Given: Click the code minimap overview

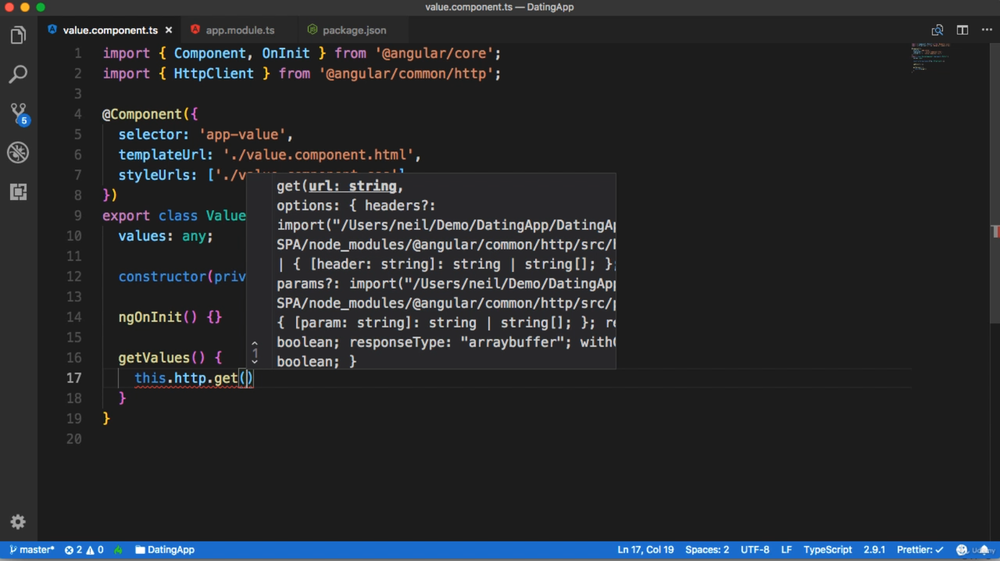Looking at the screenshot, I should pyautogui.click(x=931, y=57).
